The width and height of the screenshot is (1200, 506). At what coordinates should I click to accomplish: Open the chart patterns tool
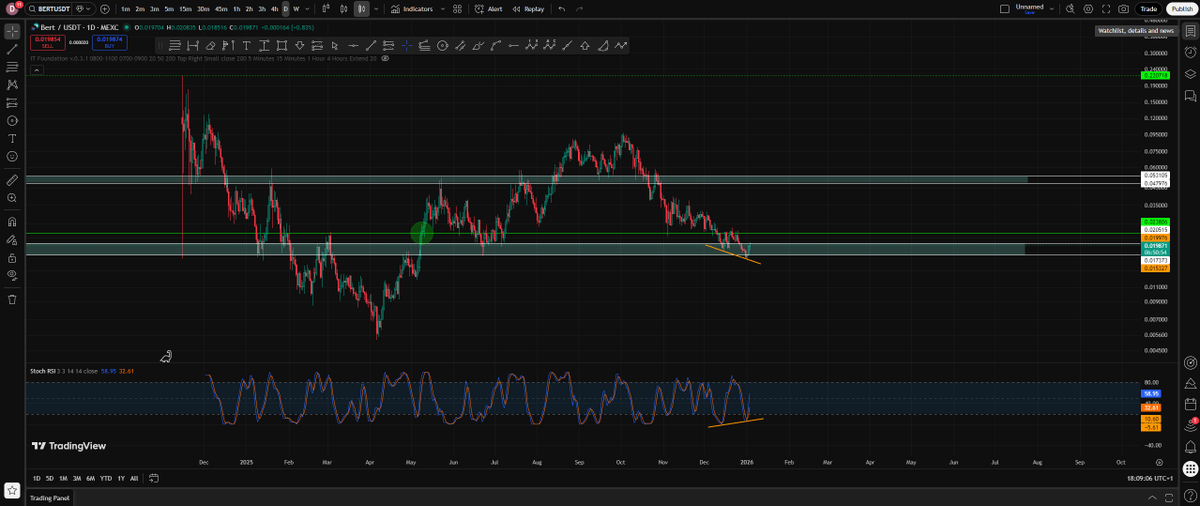(x=12, y=85)
